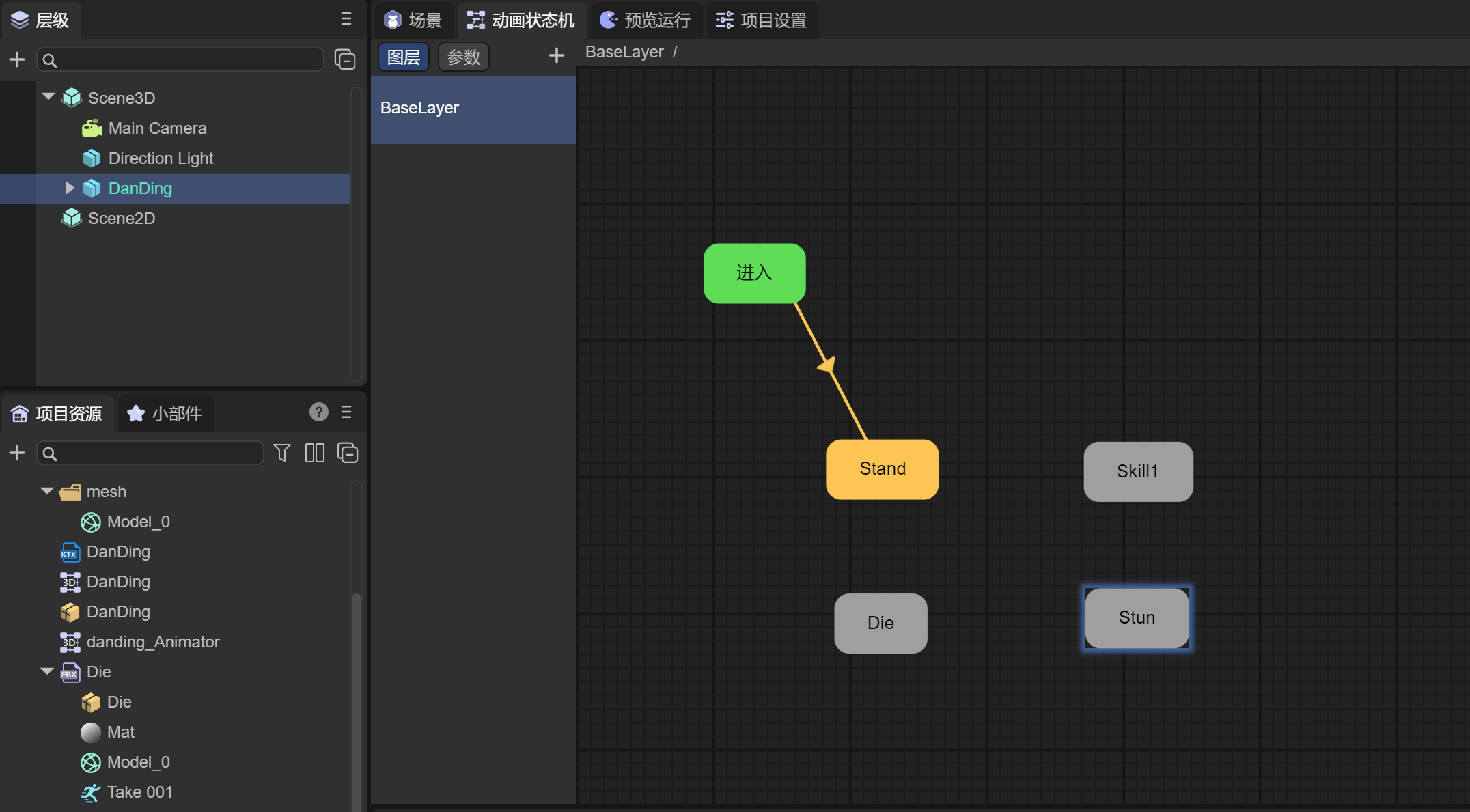The image size is (1470, 812).
Task: Switch to the 参数 parameters toggle
Action: pyautogui.click(x=464, y=57)
